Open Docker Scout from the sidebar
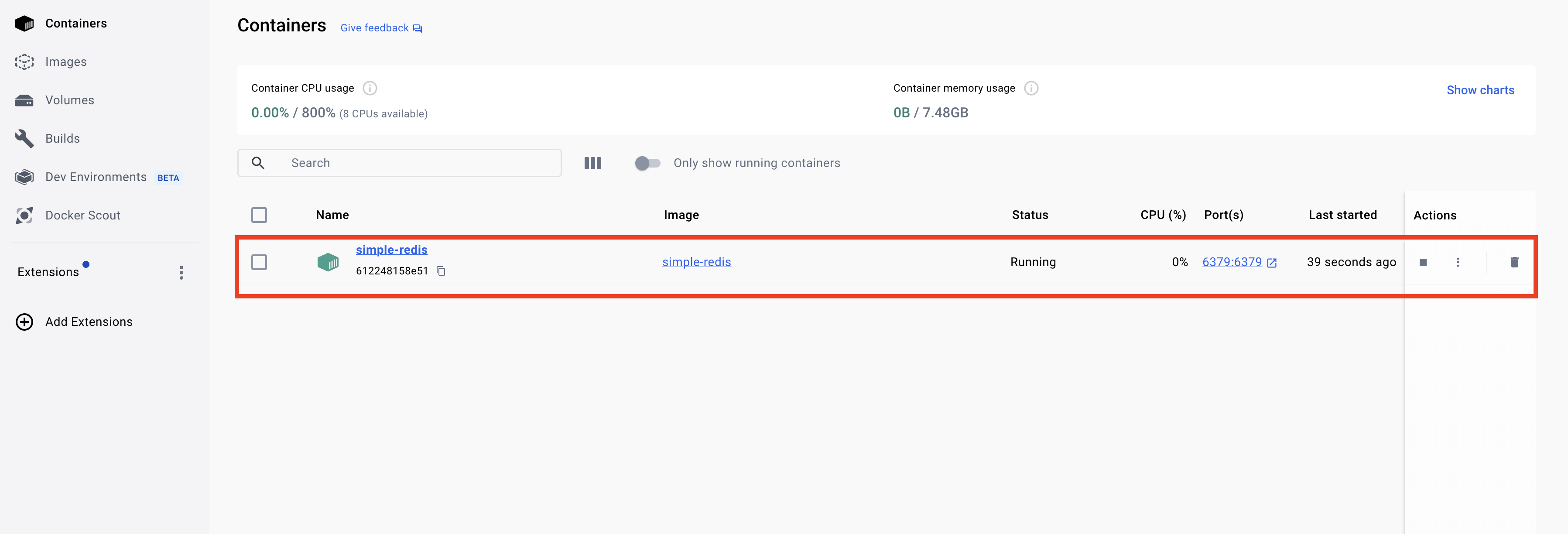 [82, 215]
